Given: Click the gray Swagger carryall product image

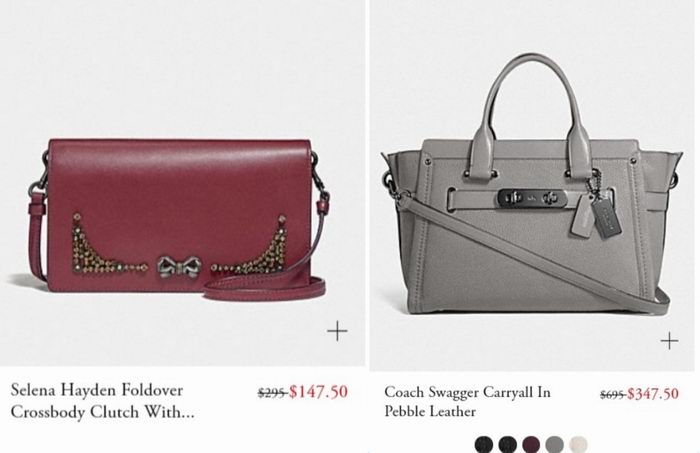Looking at the screenshot, I should [x=531, y=185].
